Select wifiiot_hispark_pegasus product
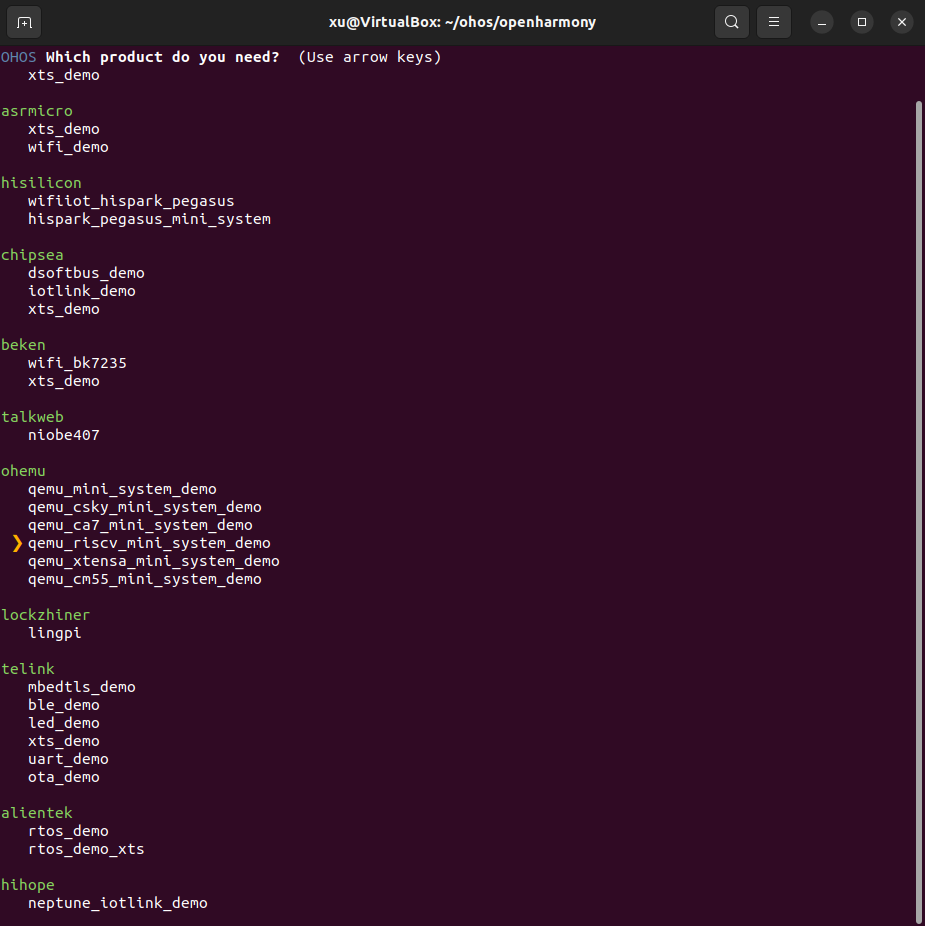Viewport: 925px width, 926px height. tap(131, 201)
